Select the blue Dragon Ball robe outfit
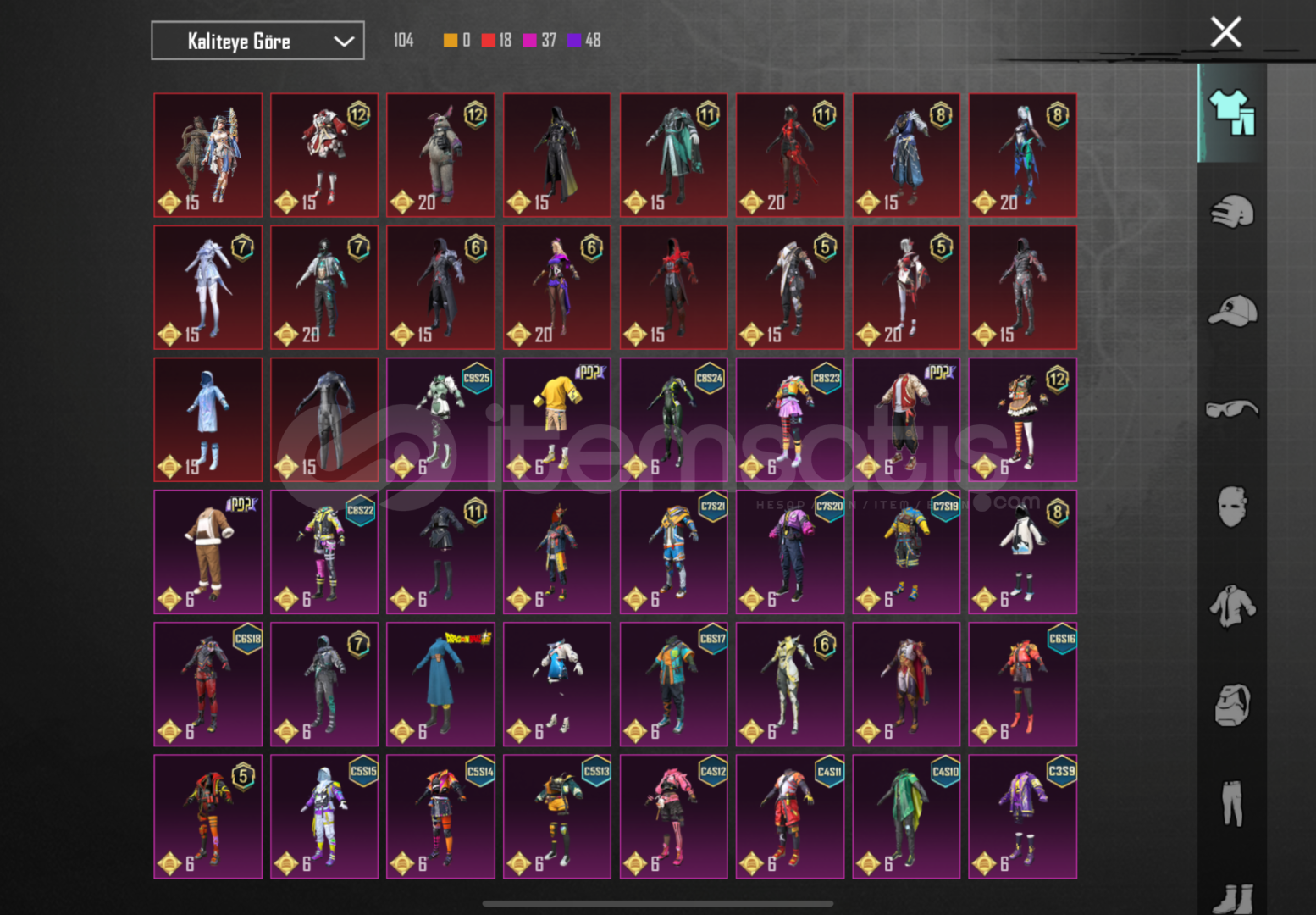This screenshot has width=1316, height=915. point(440,684)
